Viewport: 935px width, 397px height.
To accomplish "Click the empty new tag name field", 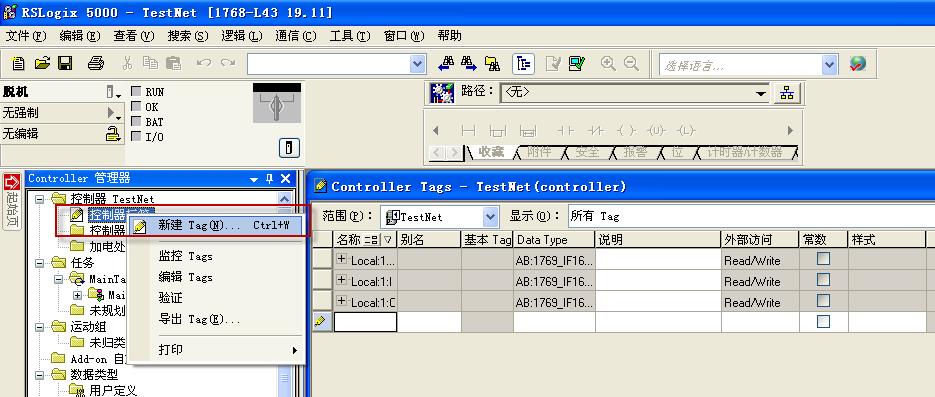I will [366, 322].
